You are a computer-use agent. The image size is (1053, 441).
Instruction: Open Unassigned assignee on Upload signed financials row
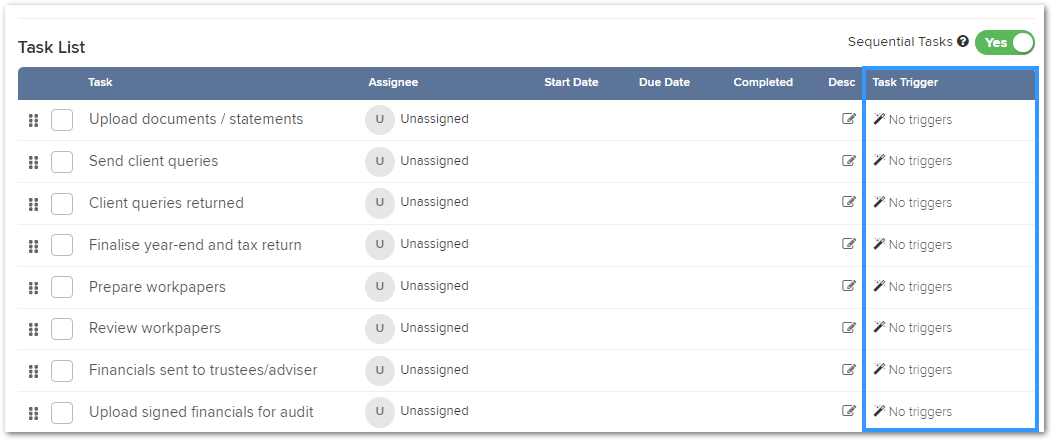pyautogui.click(x=417, y=411)
